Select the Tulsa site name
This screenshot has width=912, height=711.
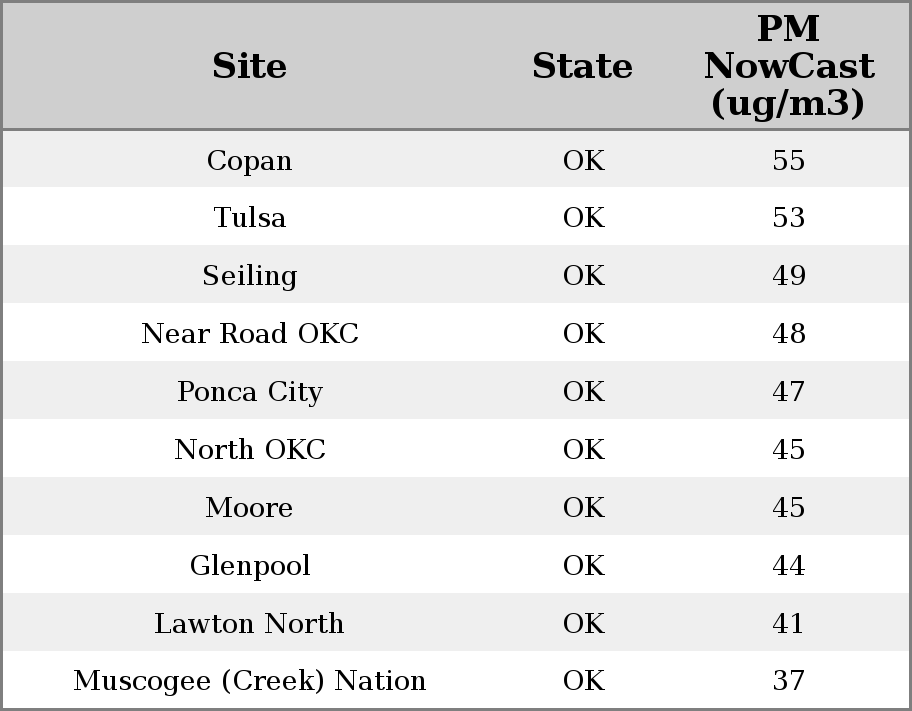click(249, 218)
